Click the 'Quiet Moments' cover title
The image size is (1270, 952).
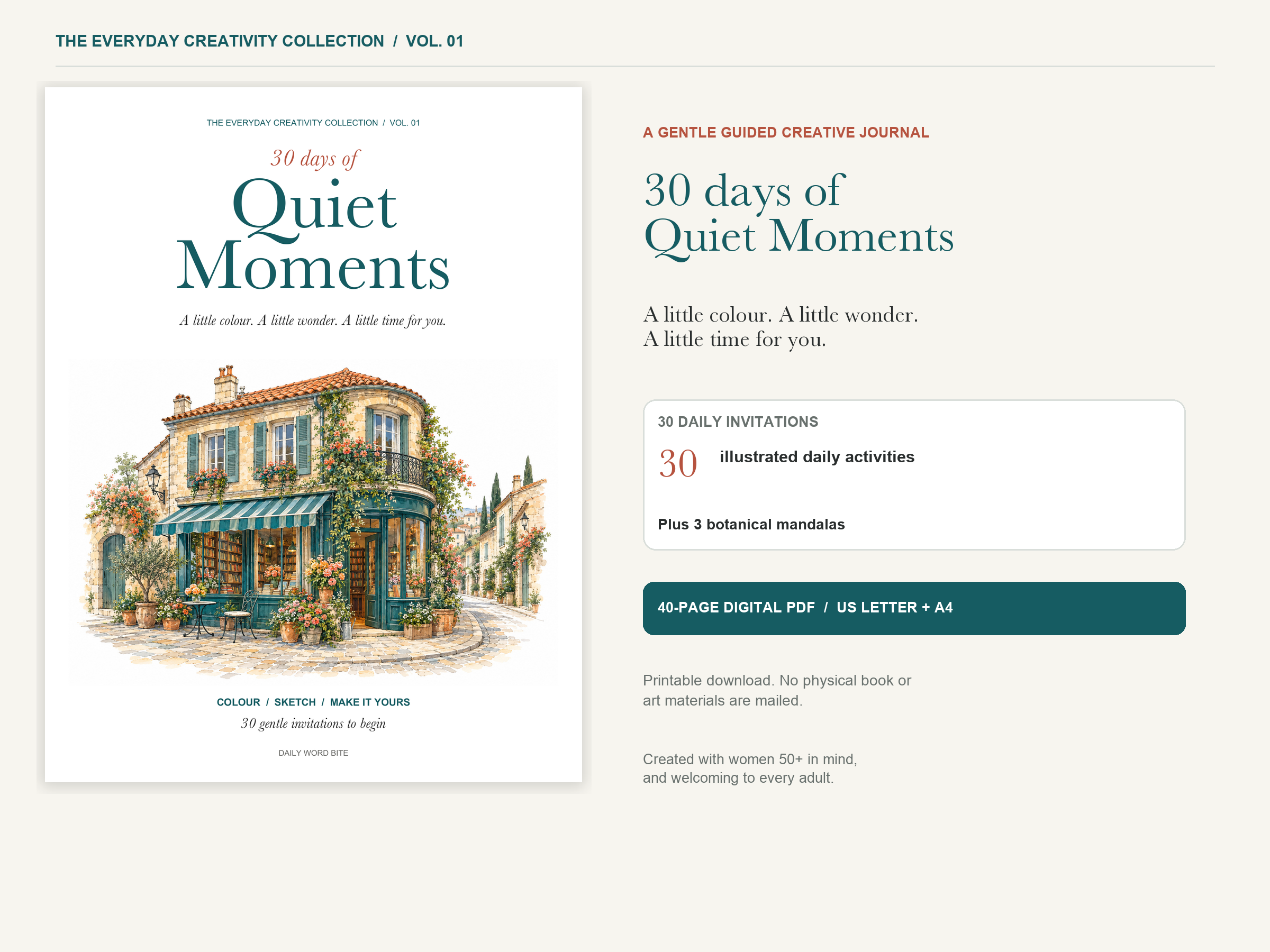point(313,234)
